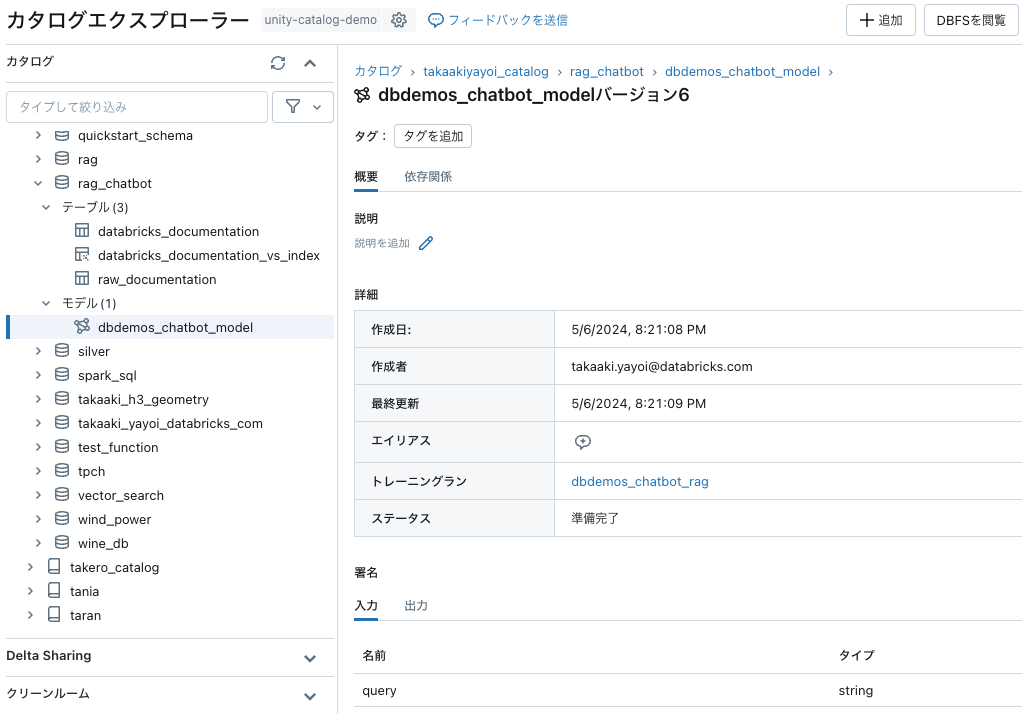
Task: Select the 概要 tab
Action: (x=366, y=177)
